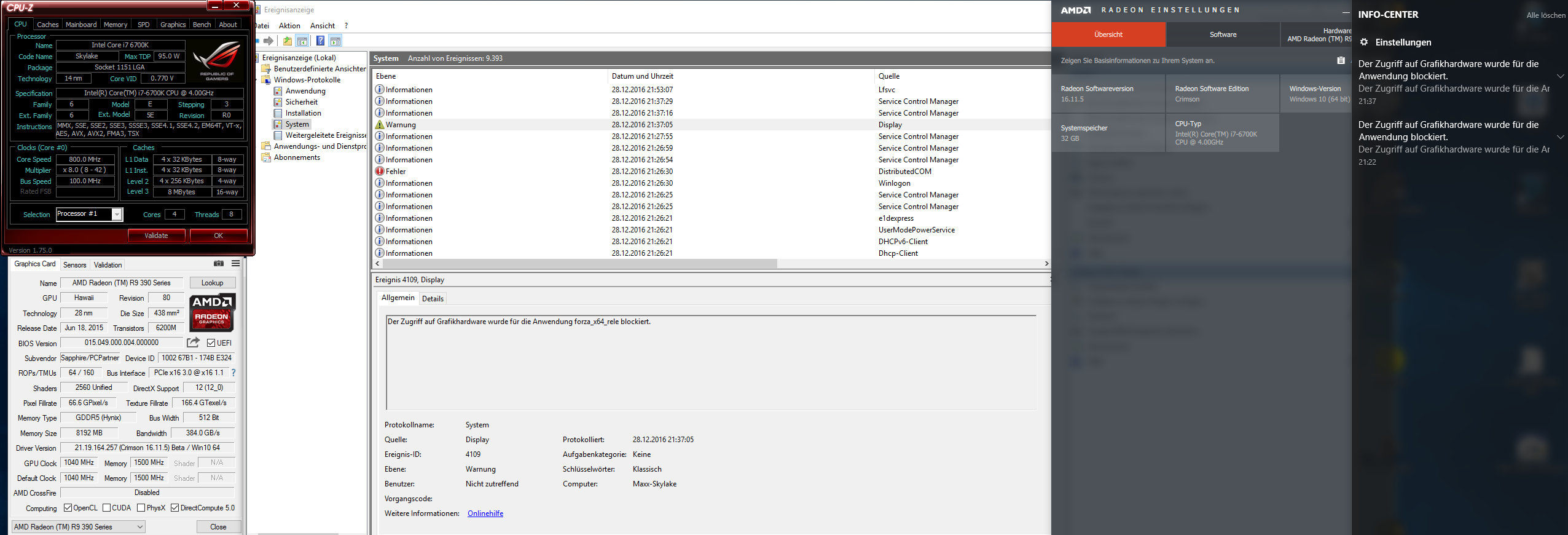Open the Ansicht menu in Ereignisanzeige
This screenshot has height=535, width=1568.
click(322, 26)
